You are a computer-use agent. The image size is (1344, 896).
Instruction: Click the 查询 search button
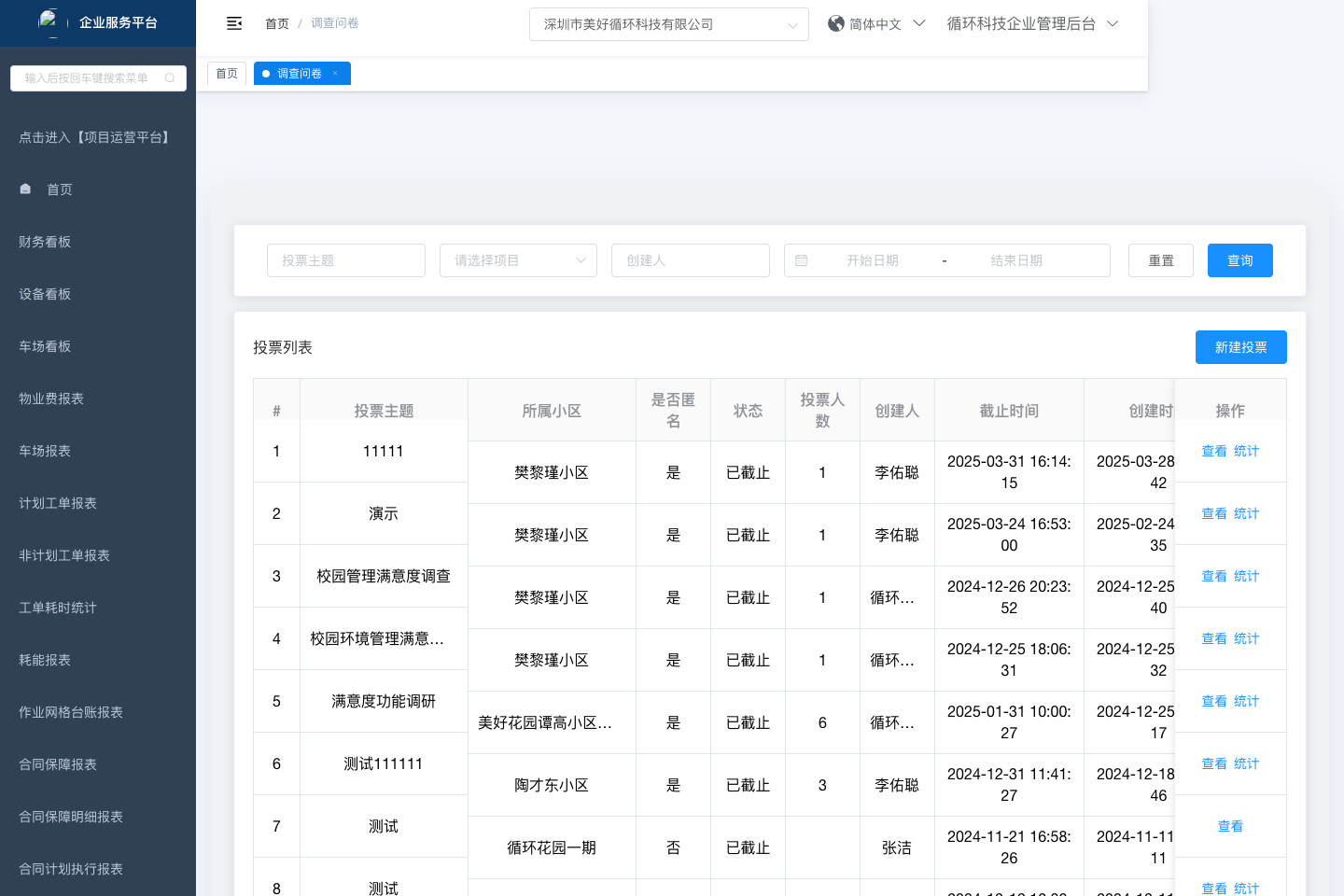click(x=1239, y=260)
